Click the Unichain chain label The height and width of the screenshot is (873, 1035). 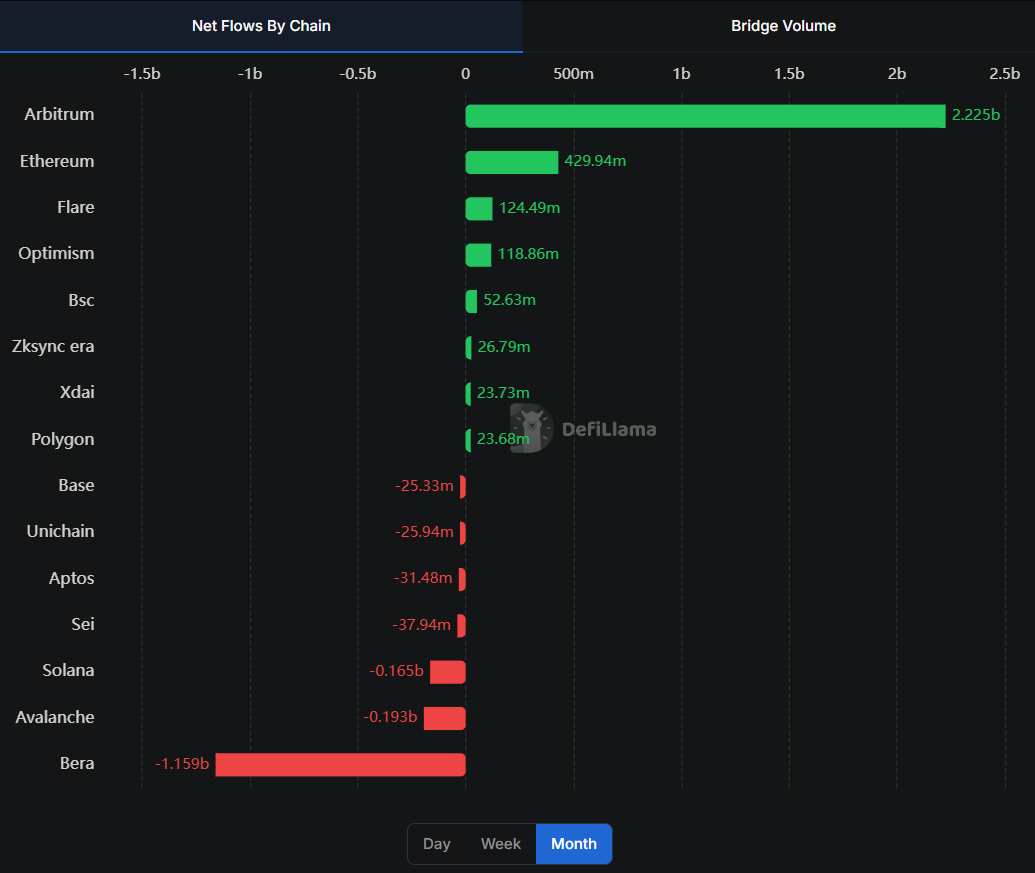coord(60,531)
